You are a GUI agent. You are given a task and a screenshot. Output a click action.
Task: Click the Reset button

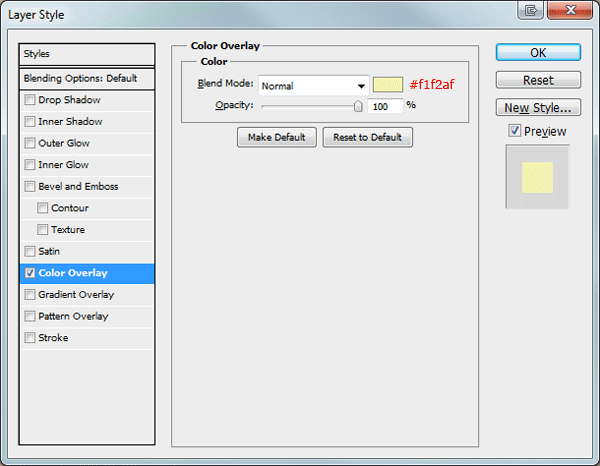538,80
